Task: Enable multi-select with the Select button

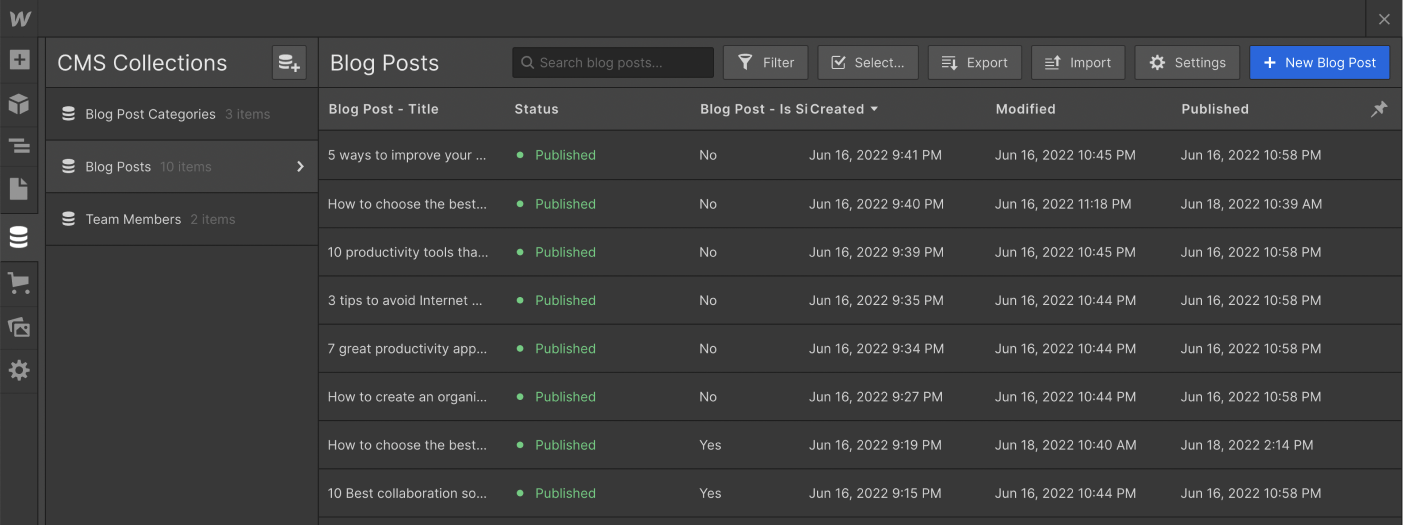Action: (x=868, y=62)
